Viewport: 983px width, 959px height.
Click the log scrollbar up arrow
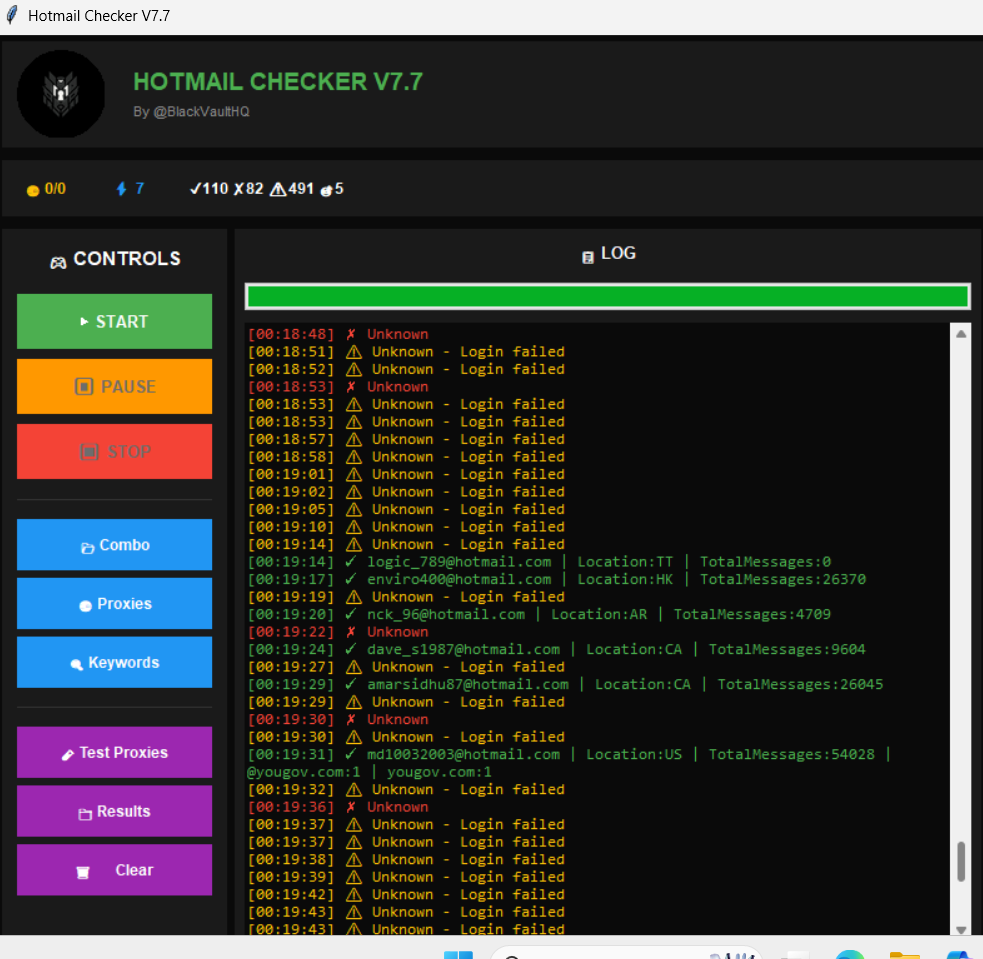point(961,334)
